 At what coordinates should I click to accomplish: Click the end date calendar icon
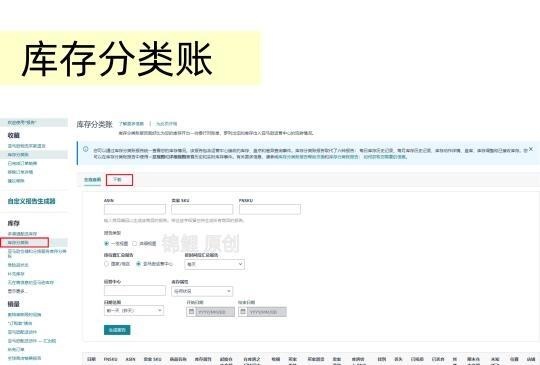pyautogui.click(x=243, y=312)
